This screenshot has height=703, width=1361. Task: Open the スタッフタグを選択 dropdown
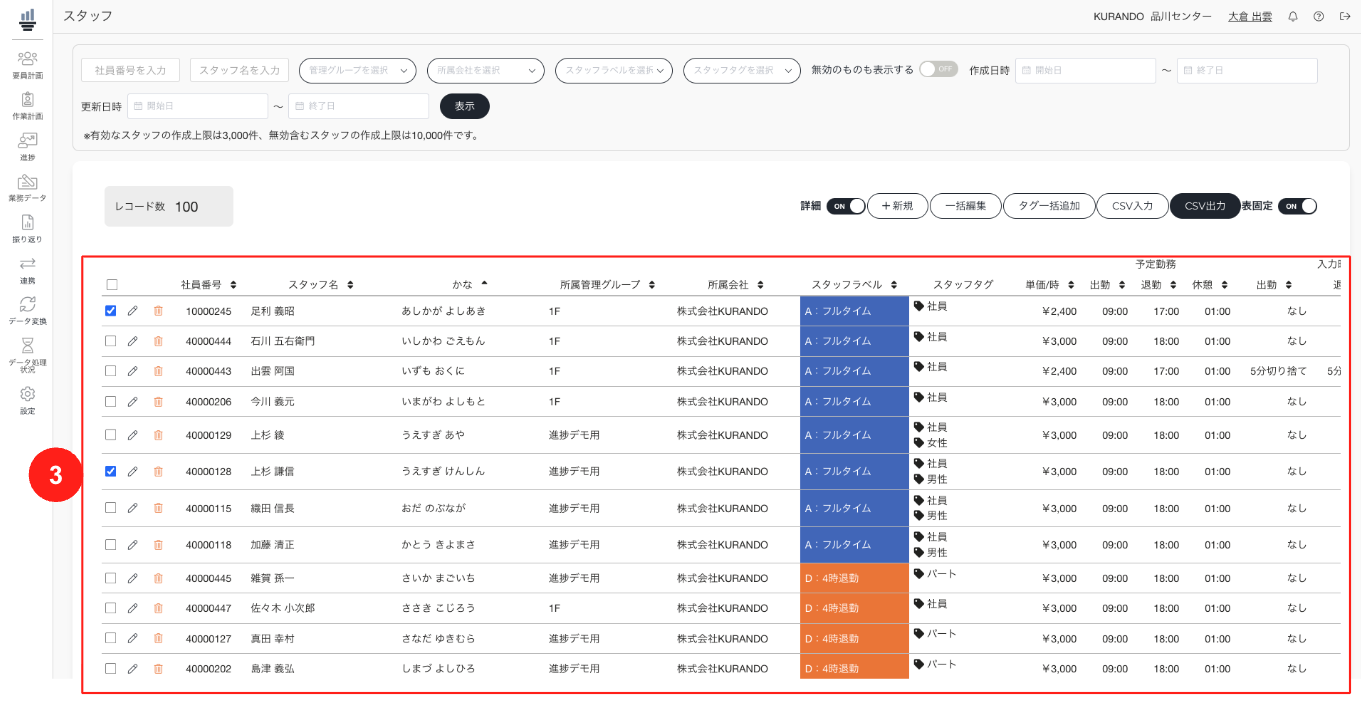tap(742, 70)
